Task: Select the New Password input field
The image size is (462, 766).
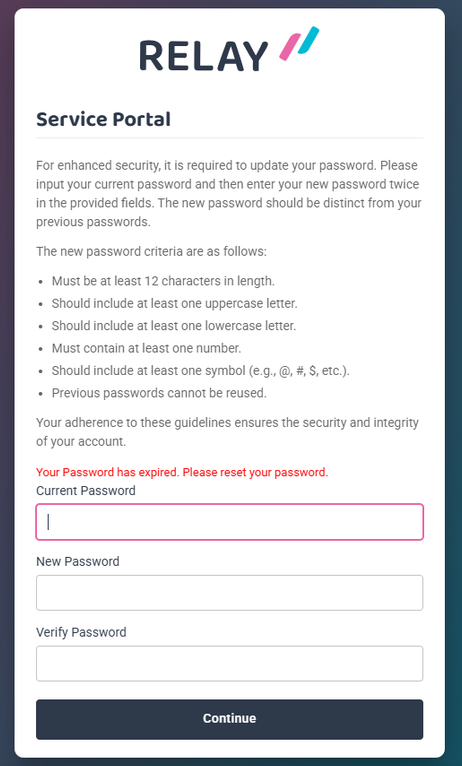Action: [230, 593]
